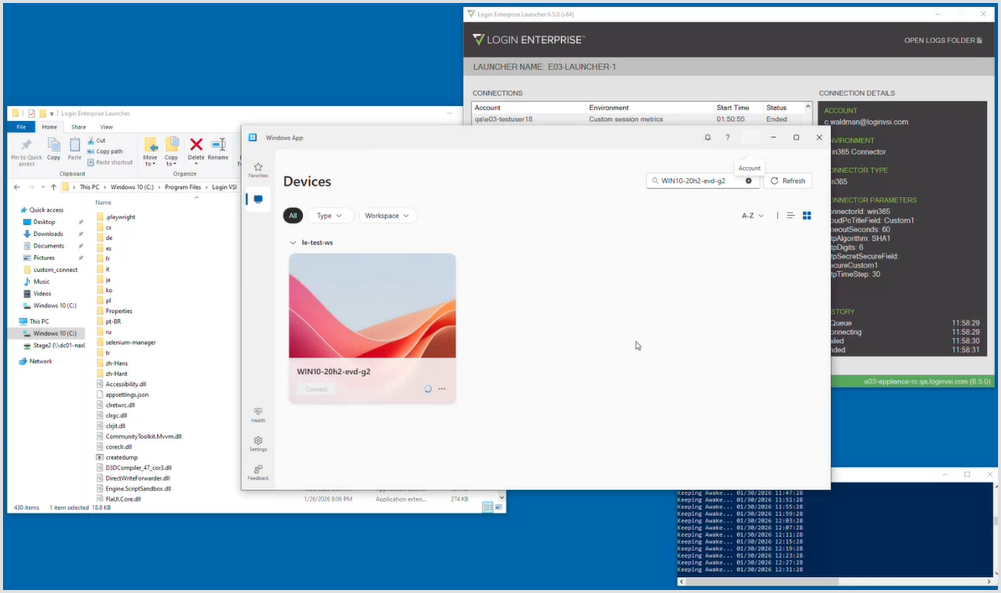Viewport: 1001px width, 593px height.
Task: Open Windows App Settings gear
Action: point(258,443)
